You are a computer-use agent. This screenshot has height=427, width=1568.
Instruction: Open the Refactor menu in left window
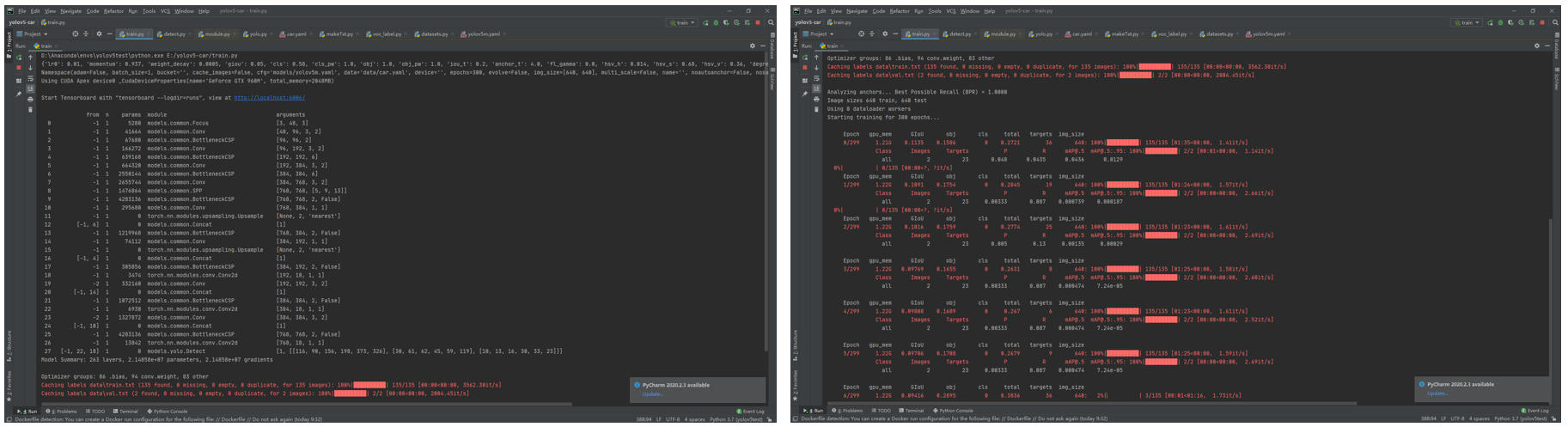point(113,11)
